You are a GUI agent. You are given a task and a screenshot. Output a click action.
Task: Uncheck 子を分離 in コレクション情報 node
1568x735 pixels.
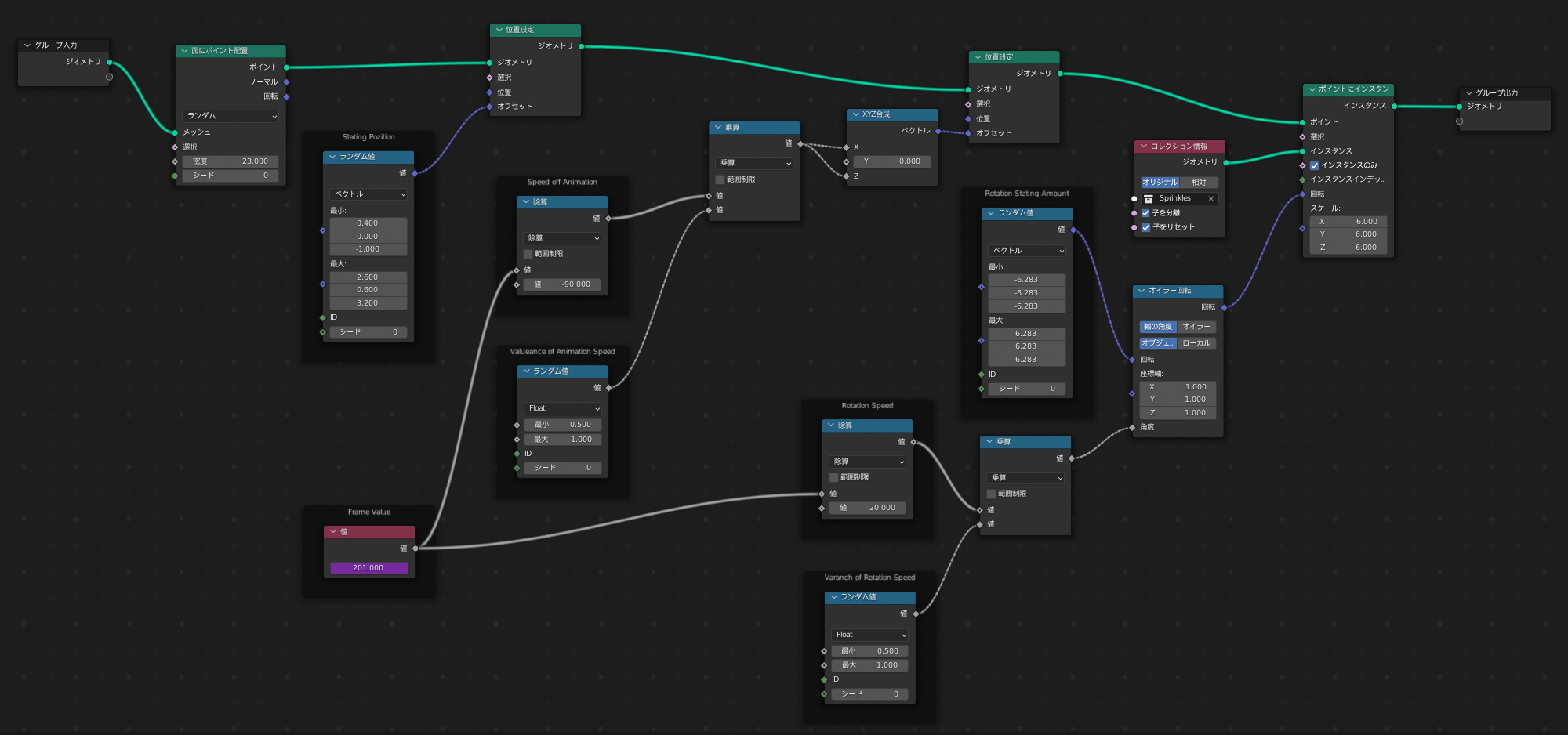tap(1145, 213)
